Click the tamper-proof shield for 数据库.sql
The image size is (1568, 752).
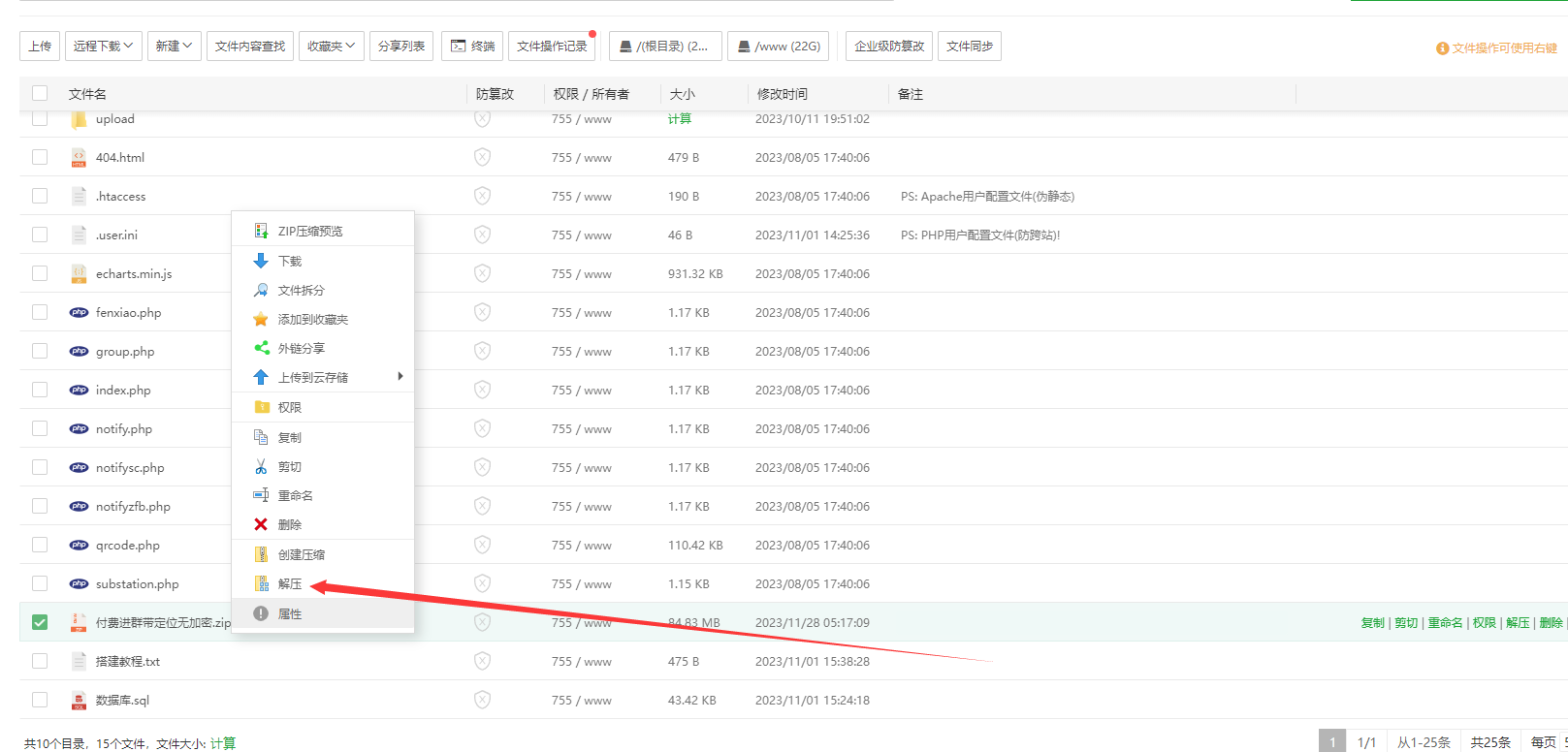[482, 700]
